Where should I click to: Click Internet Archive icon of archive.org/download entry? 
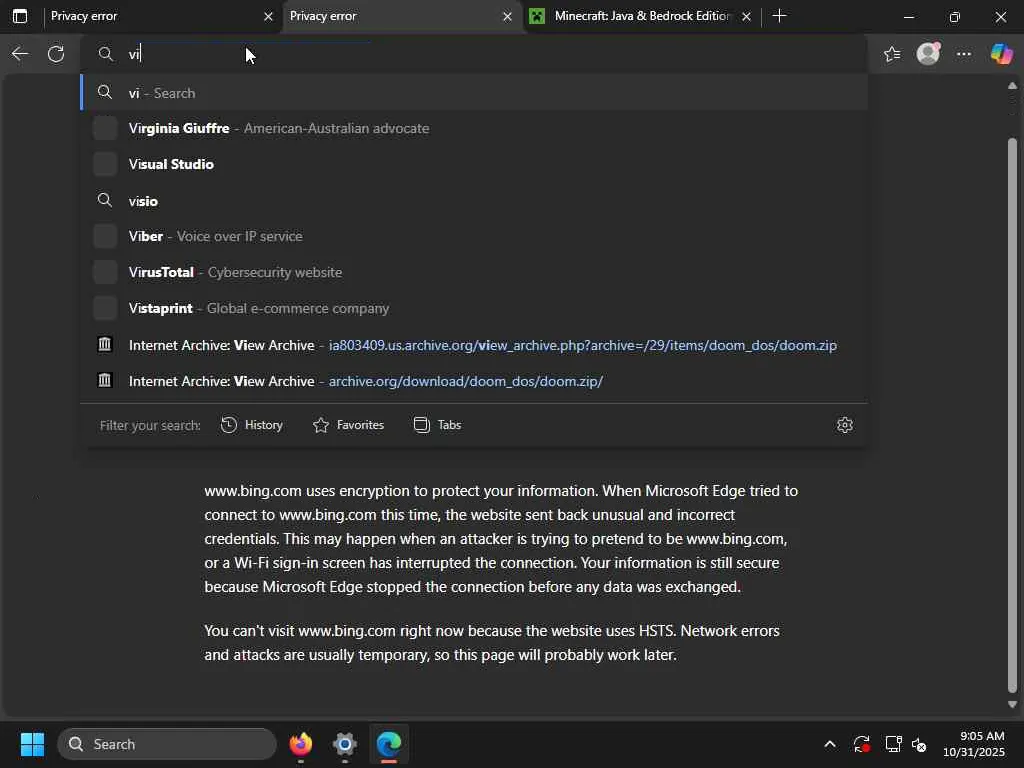tap(104, 379)
